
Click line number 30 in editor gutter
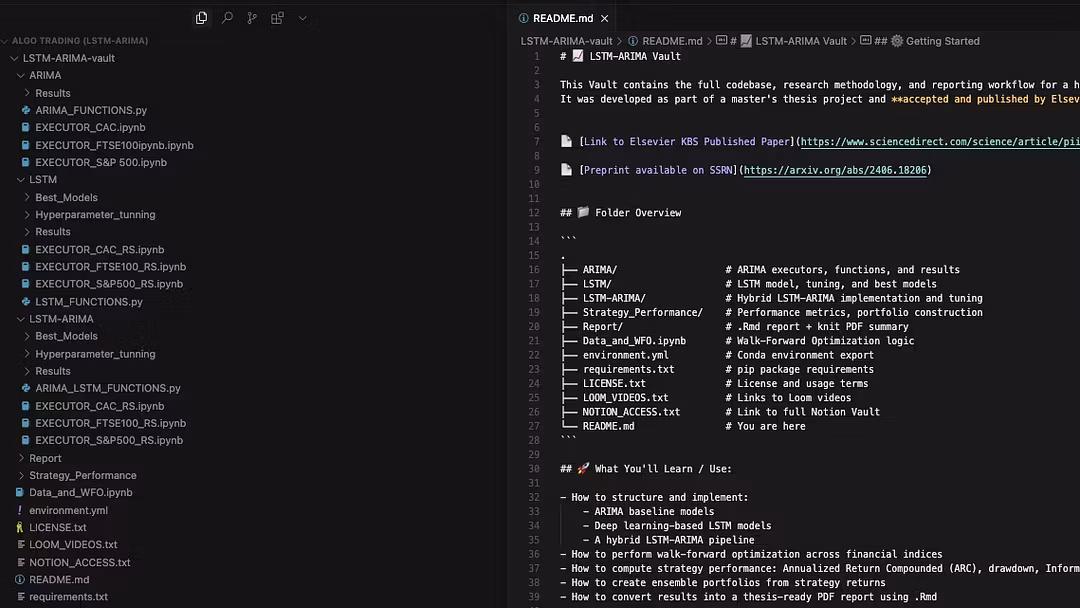tap(534, 469)
